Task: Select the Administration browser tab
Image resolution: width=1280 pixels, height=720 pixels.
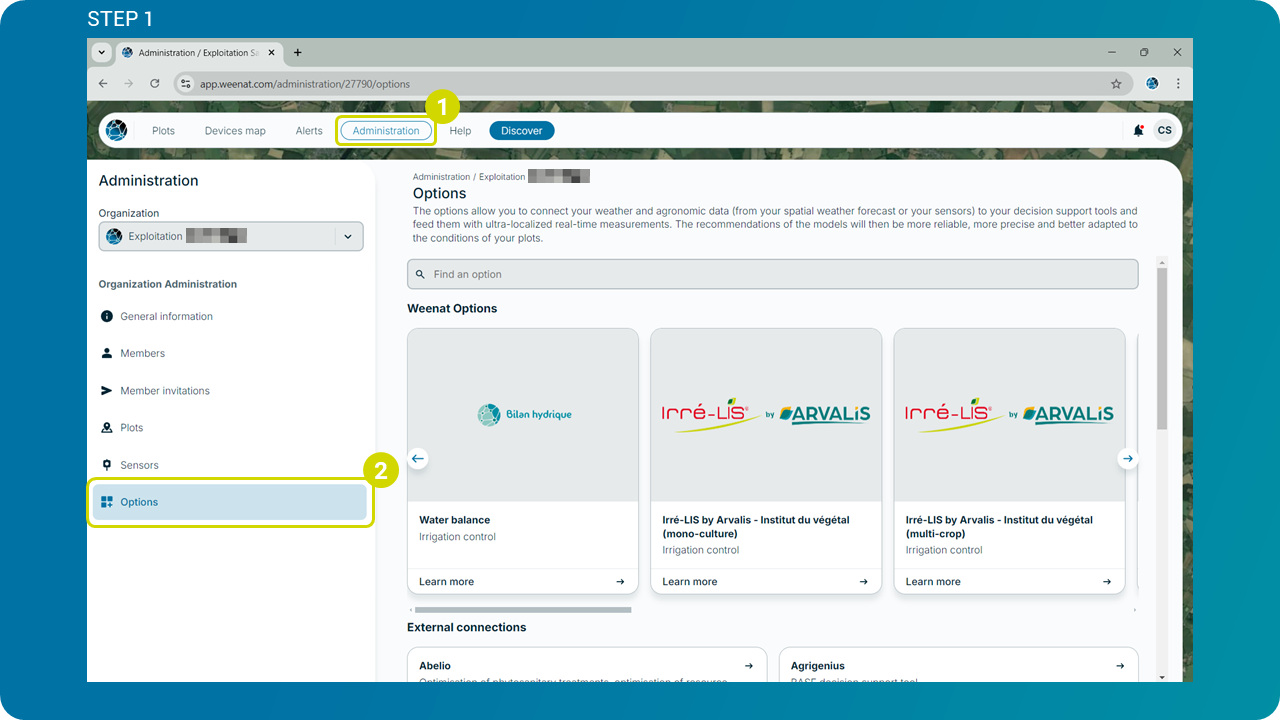Action: coord(200,53)
